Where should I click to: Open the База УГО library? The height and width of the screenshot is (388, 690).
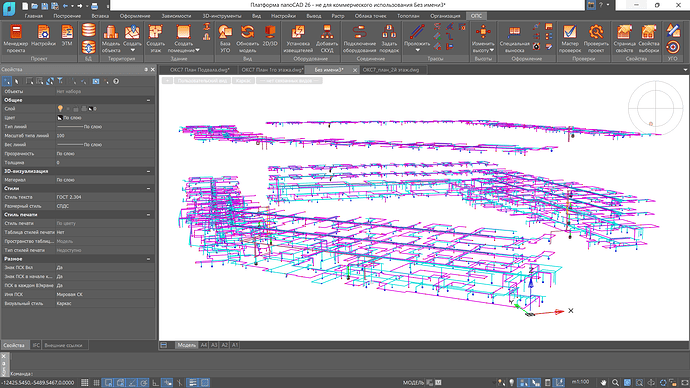pos(225,39)
